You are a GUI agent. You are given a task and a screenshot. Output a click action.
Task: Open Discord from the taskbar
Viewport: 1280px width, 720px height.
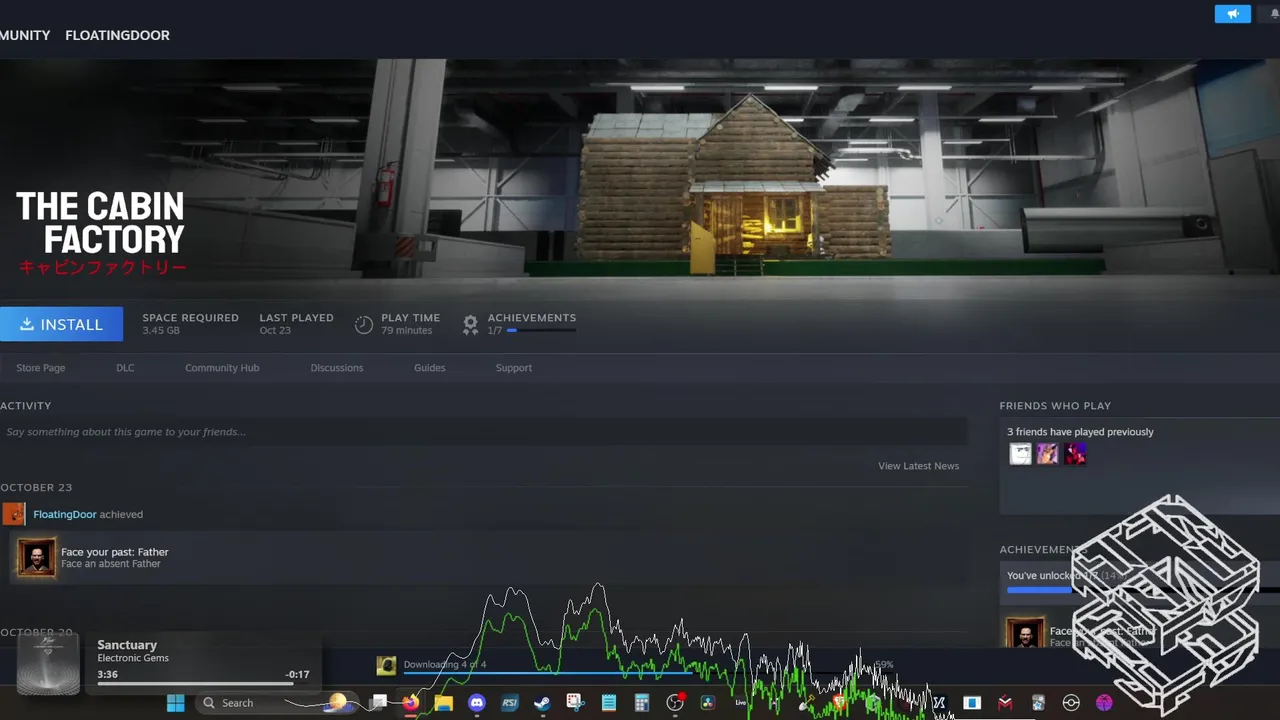point(476,703)
